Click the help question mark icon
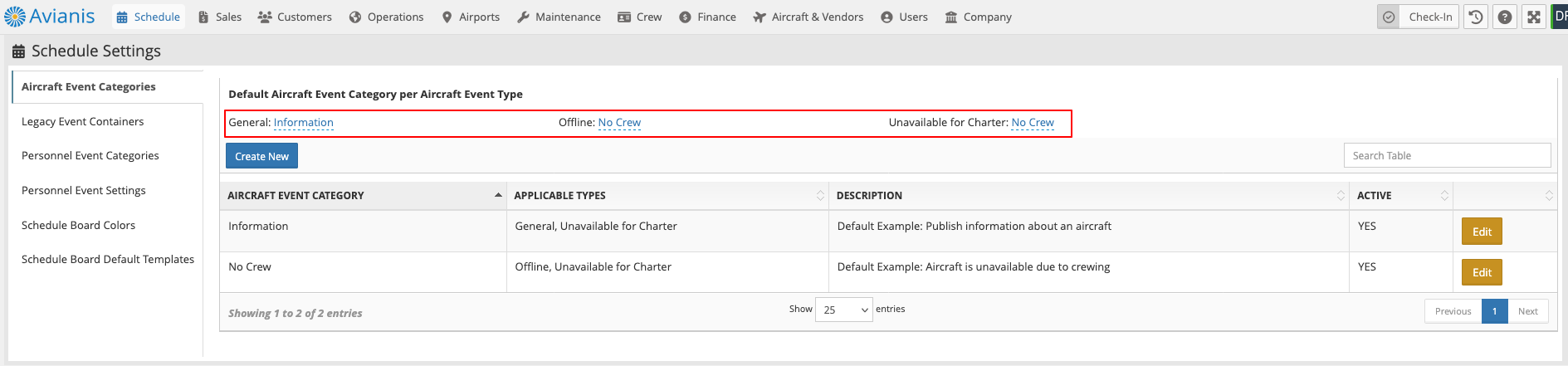Viewport: 1568px width, 366px height. coord(1504,17)
